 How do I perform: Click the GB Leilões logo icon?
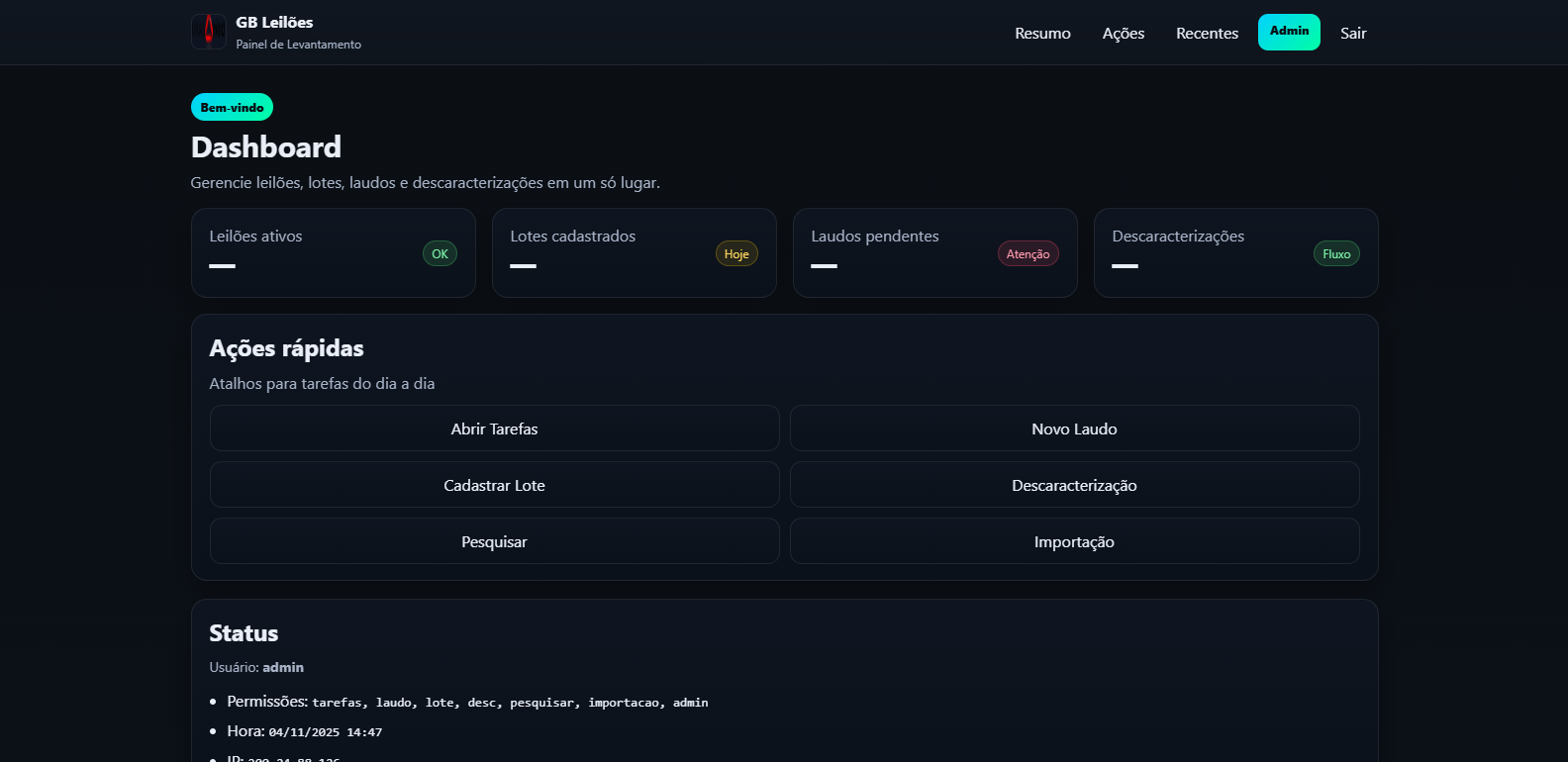point(208,32)
